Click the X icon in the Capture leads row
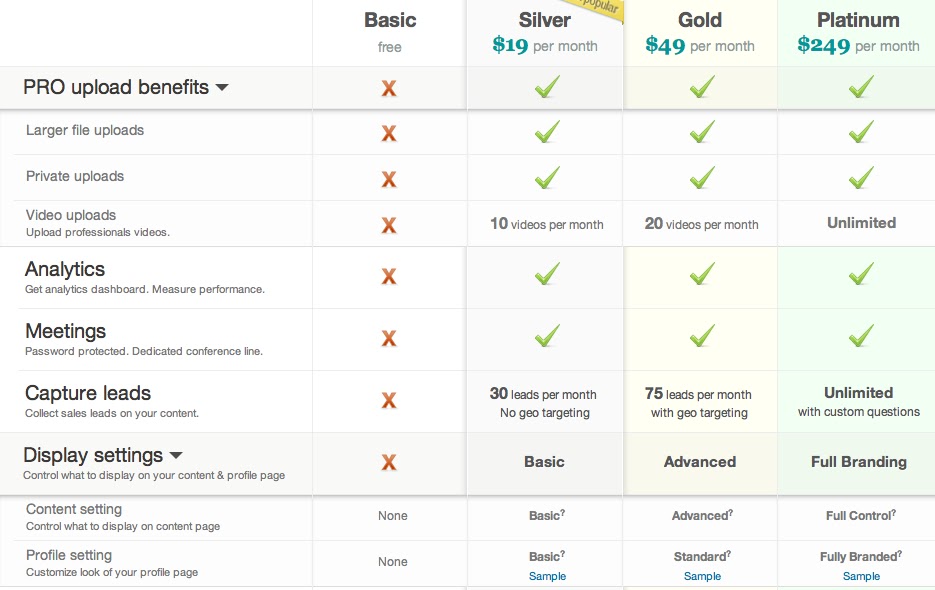The image size is (935, 590). [389, 401]
